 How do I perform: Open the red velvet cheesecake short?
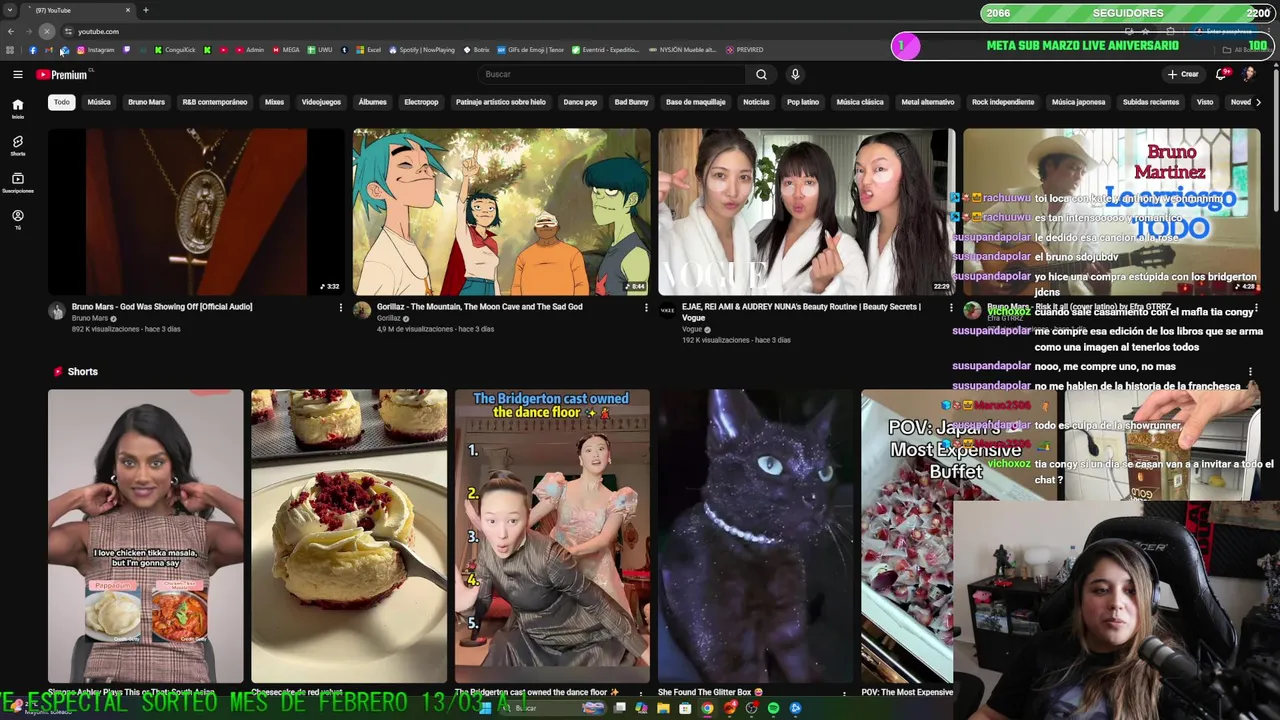[x=349, y=536]
